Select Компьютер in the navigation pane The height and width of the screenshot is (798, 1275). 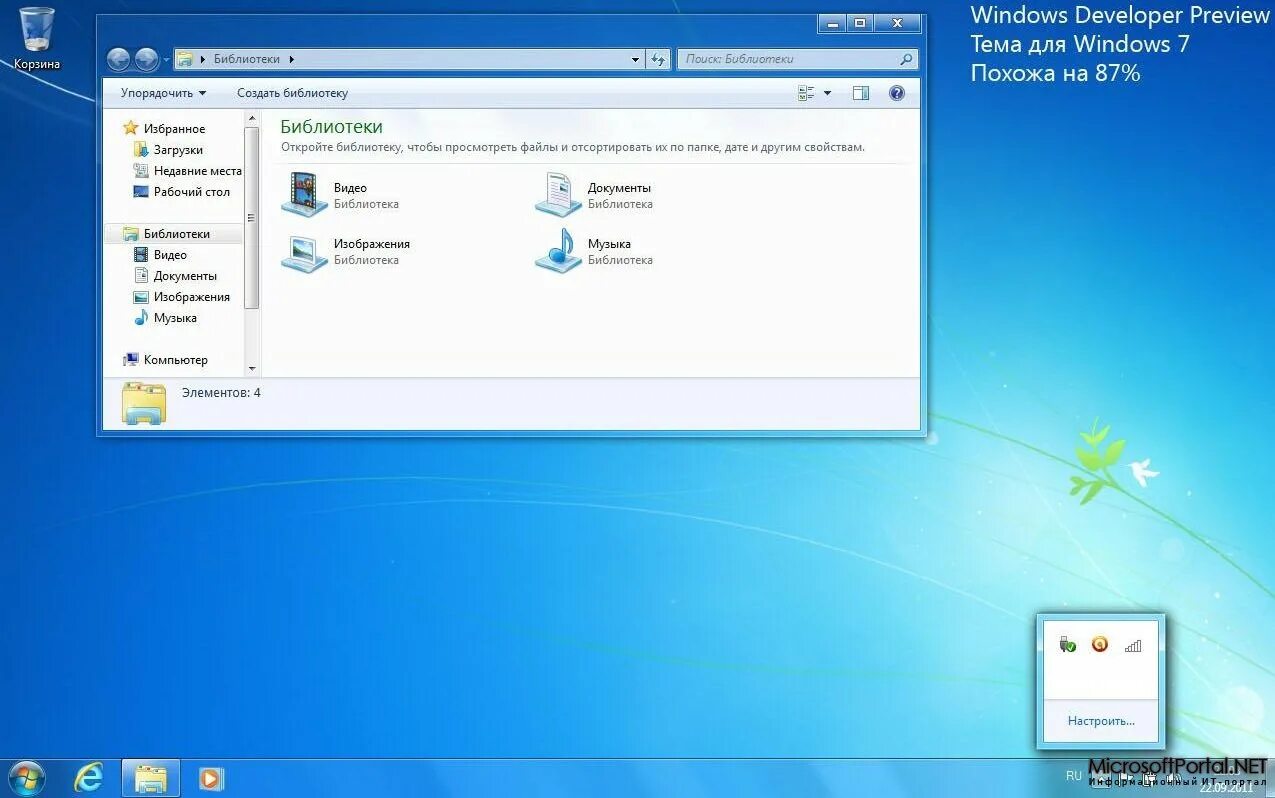175,360
